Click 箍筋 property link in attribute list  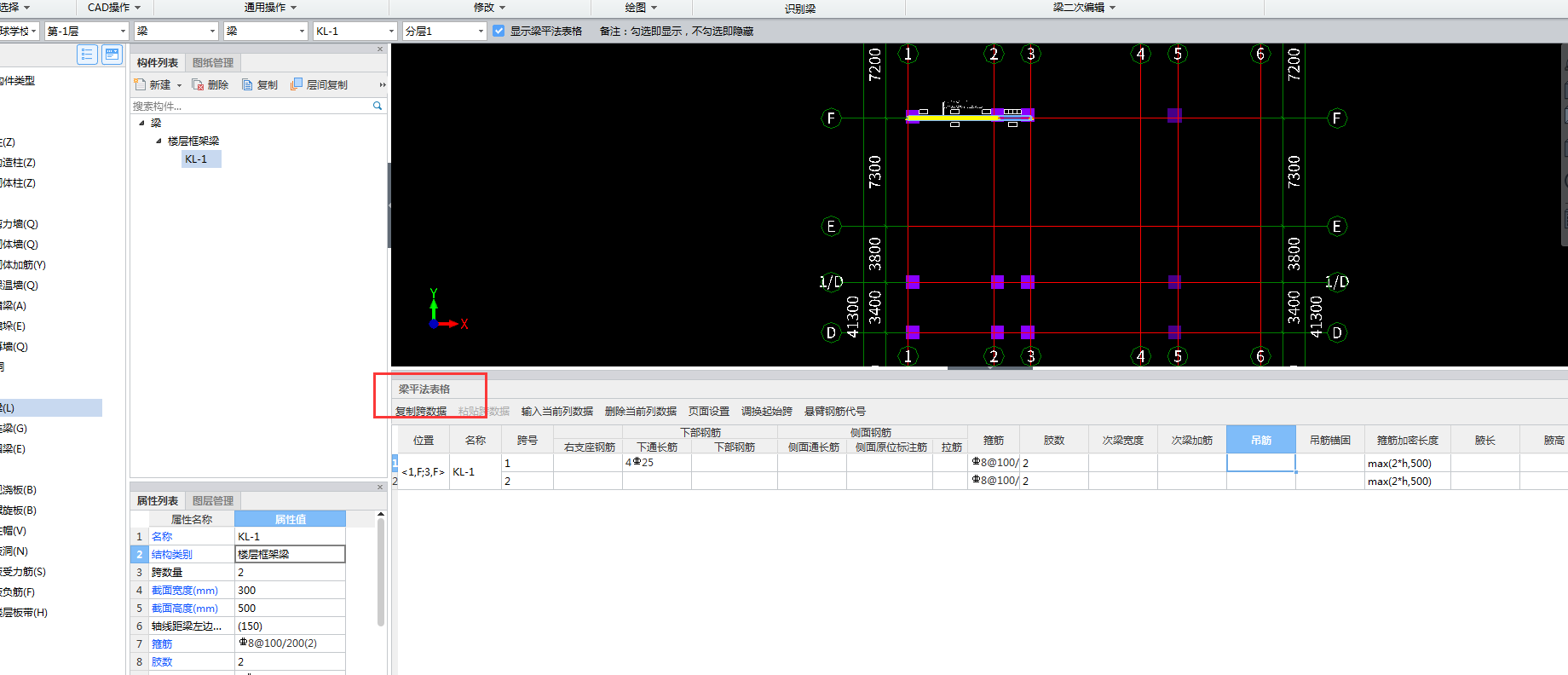162,644
